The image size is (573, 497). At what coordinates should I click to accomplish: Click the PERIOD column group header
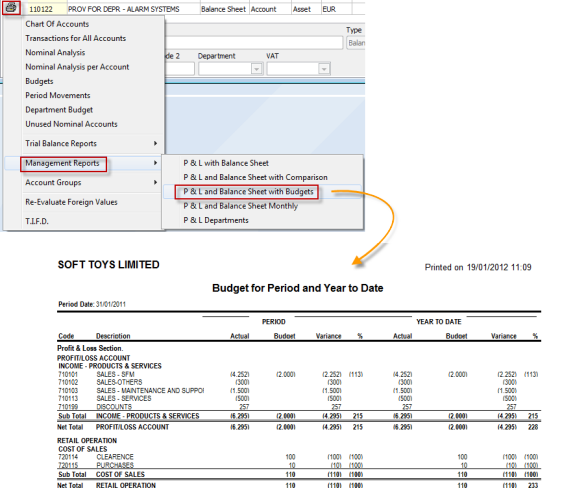click(274, 322)
